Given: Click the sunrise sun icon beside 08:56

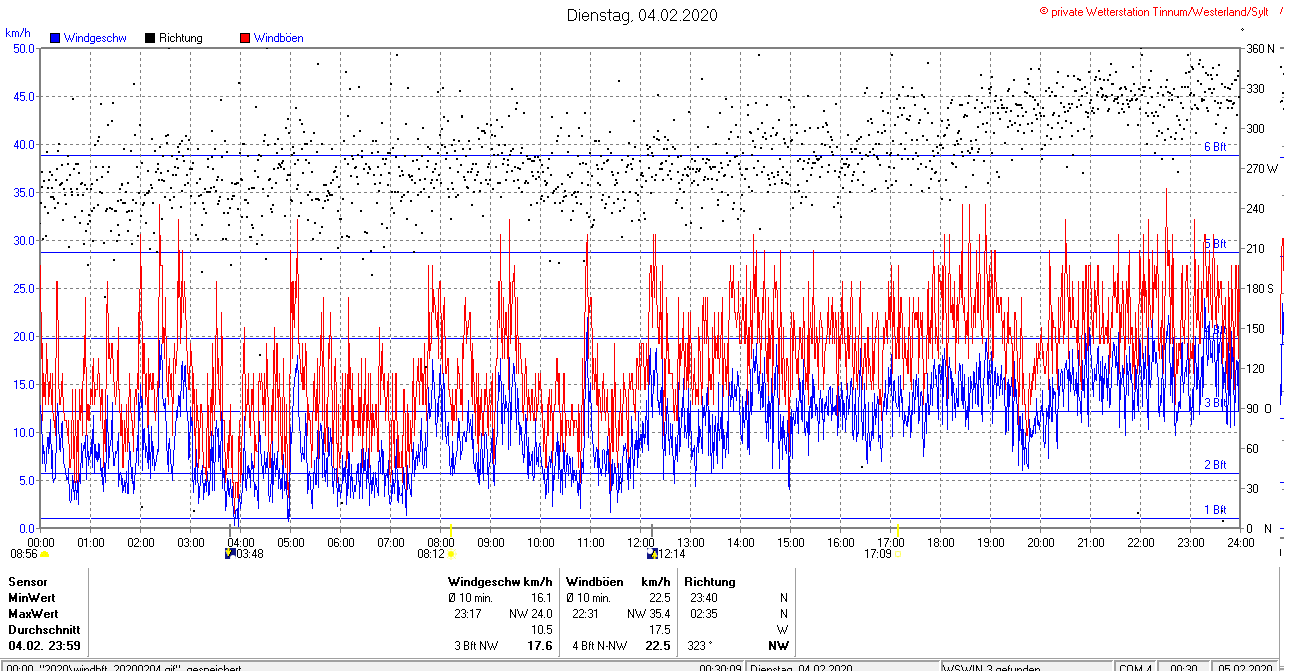Looking at the screenshot, I should pyautogui.click(x=44, y=553).
